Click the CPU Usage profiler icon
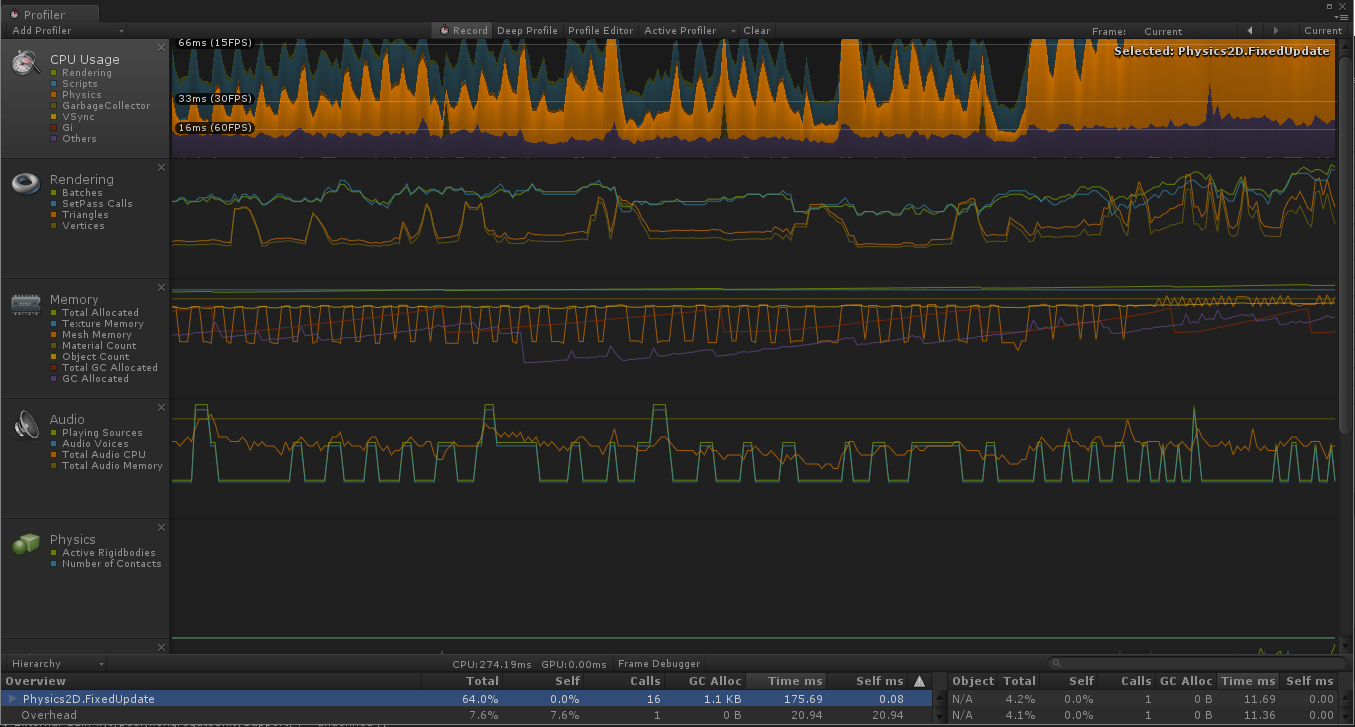The height and width of the screenshot is (727, 1355). pyautogui.click(x=25, y=62)
